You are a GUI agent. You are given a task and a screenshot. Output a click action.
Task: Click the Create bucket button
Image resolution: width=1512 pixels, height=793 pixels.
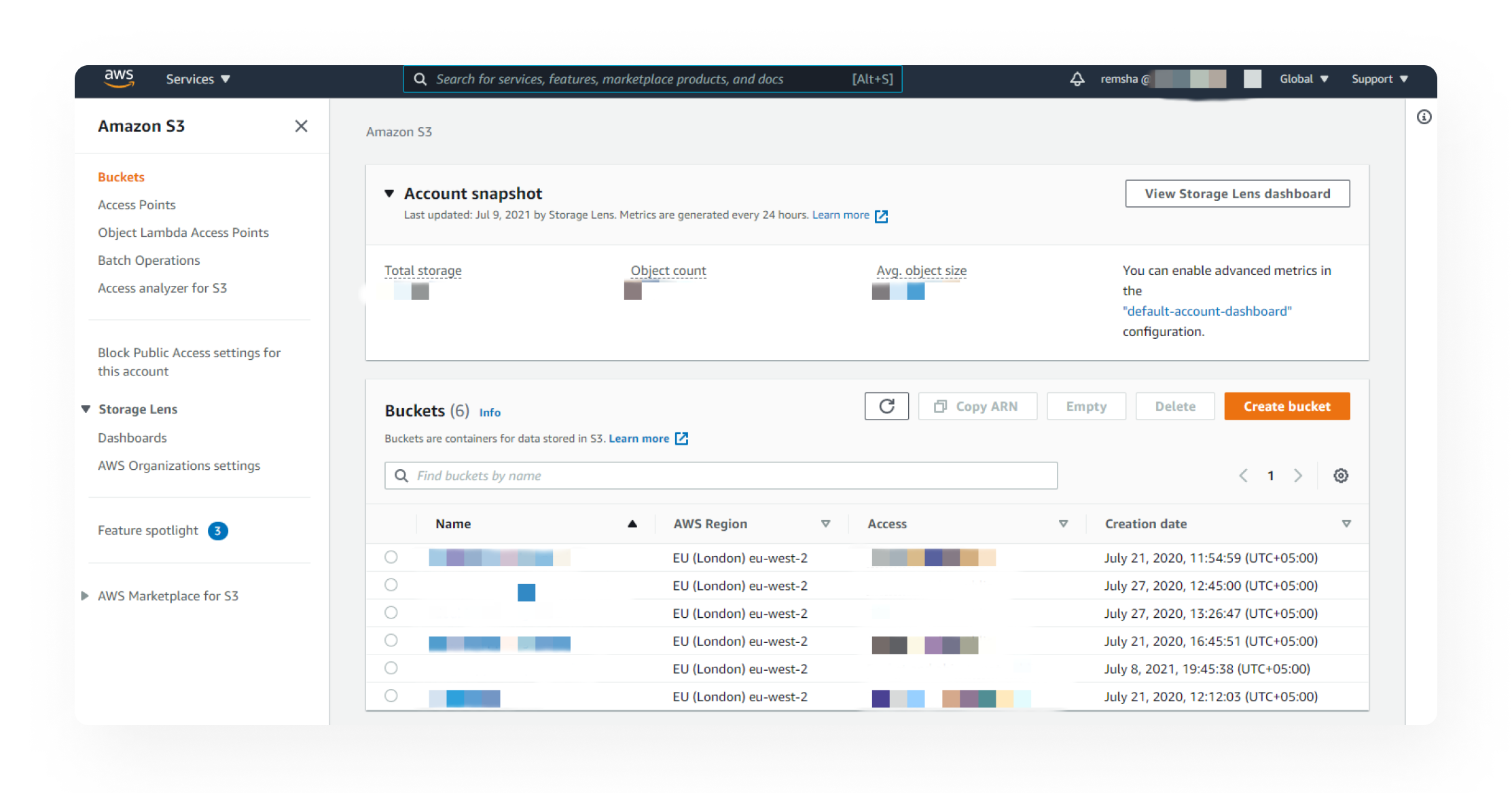pyautogui.click(x=1287, y=406)
